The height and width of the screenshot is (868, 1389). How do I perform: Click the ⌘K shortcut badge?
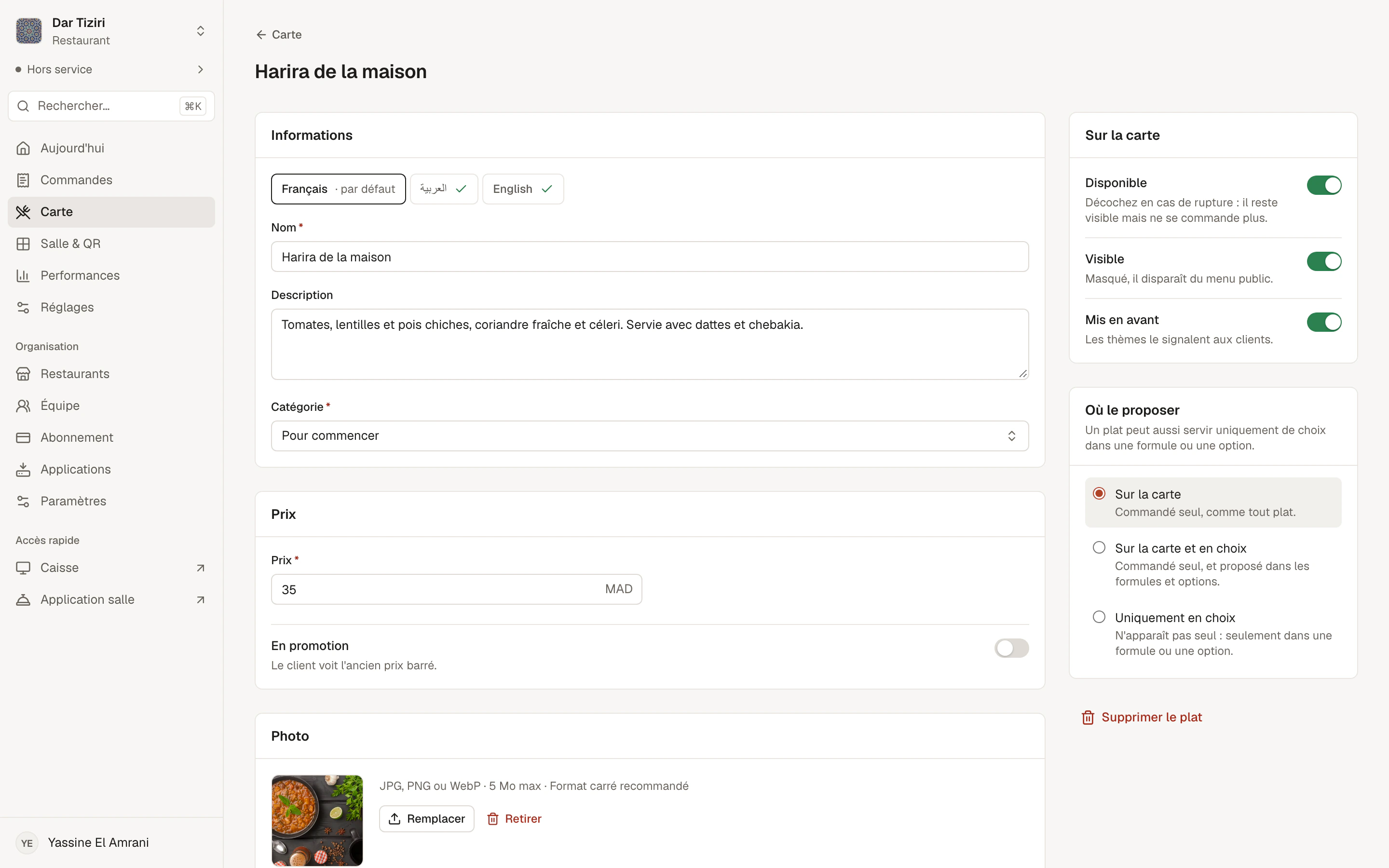pyautogui.click(x=193, y=106)
